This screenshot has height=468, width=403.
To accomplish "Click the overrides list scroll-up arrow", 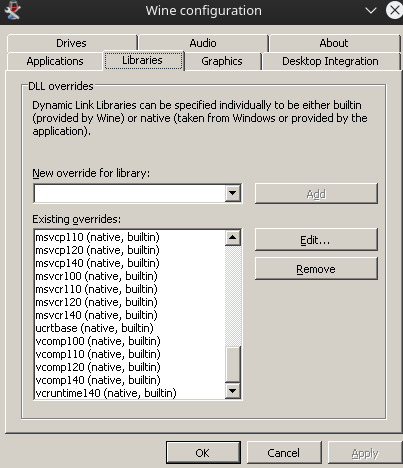I will click(233, 238).
